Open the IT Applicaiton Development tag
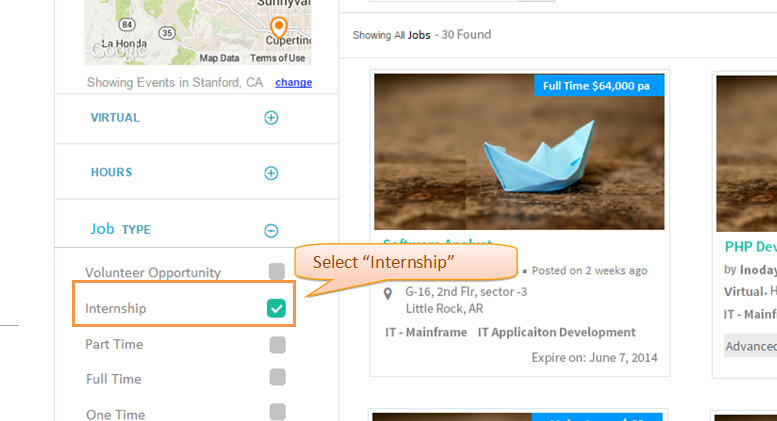777x421 pixels. [556, 332]
